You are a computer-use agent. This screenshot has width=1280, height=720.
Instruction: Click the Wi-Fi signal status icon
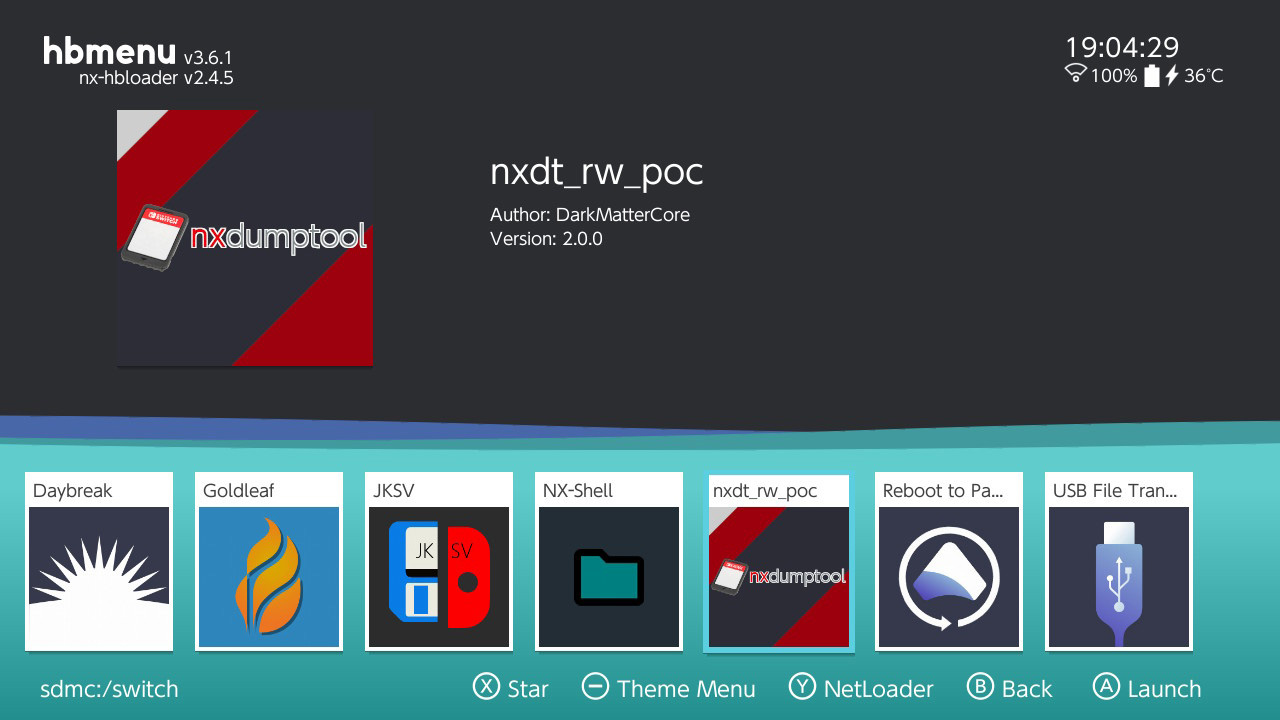[x=1076, y=74]
